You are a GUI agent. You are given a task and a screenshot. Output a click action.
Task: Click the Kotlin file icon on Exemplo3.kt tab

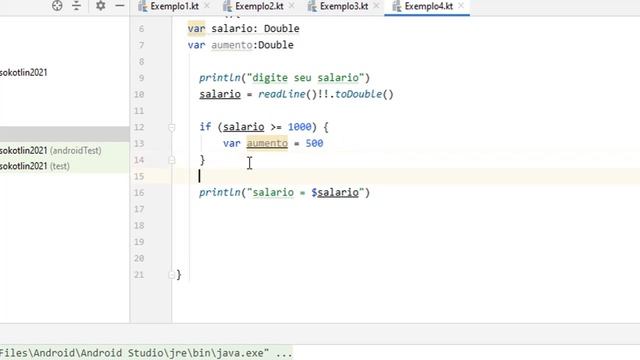pos(312,6)
